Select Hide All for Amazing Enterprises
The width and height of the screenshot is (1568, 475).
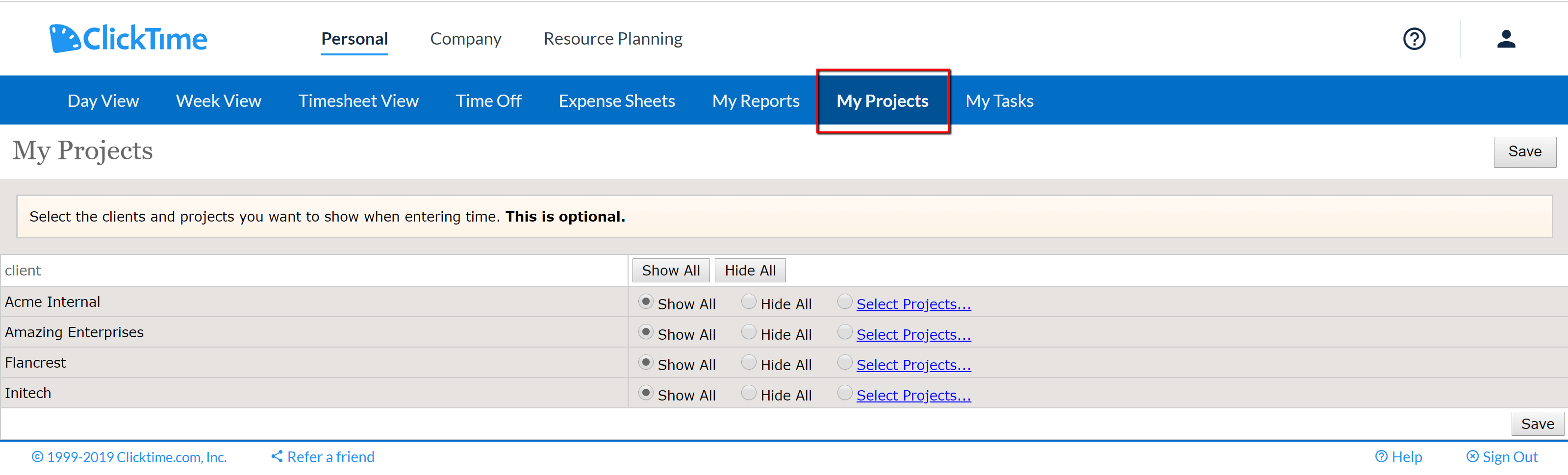point(749,332)
